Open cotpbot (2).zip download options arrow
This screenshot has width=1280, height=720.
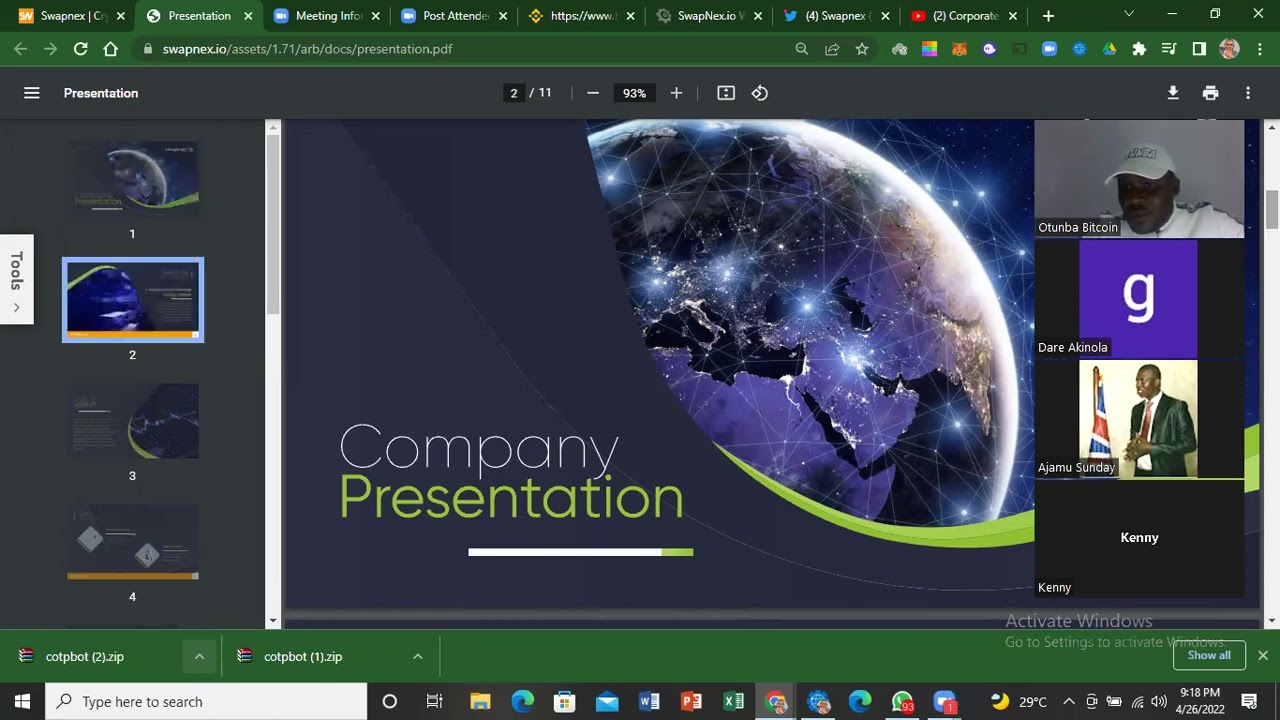pos(199,657)
